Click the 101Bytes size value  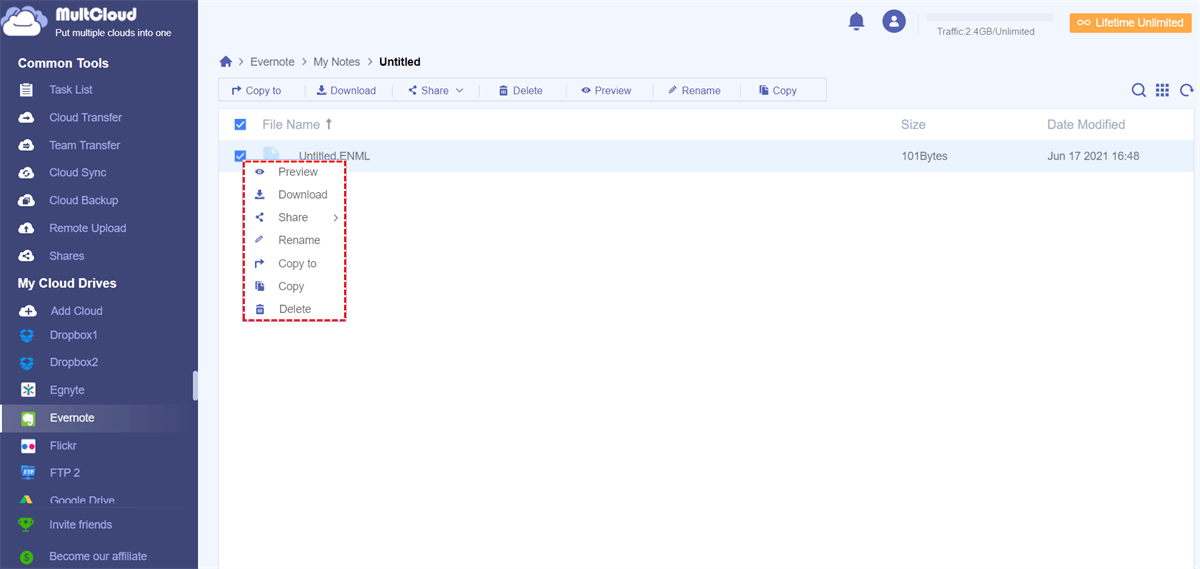coord(924,156)
